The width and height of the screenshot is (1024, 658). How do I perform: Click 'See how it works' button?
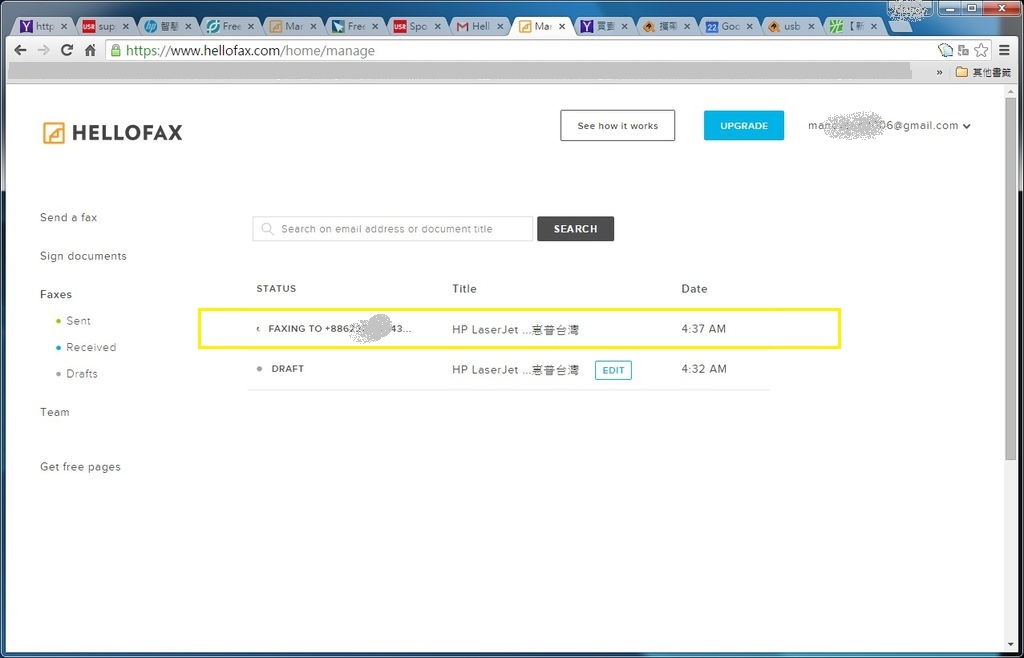[617, 125]
